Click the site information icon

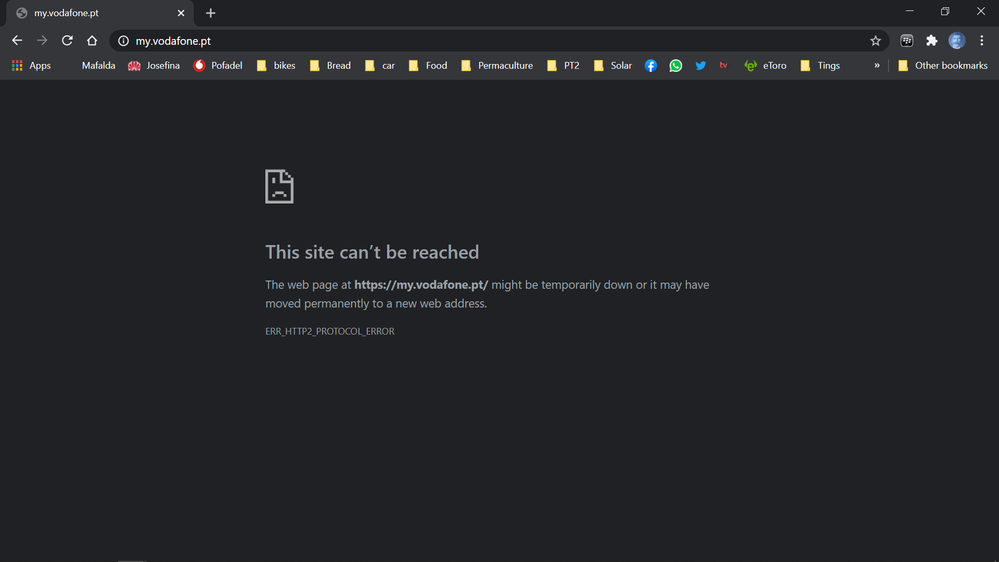tap(124, 41)
